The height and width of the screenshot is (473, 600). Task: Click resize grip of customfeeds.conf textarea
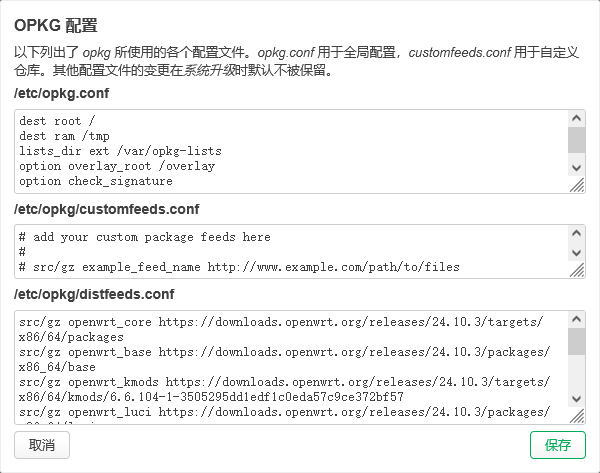click(x=577, y=270)
